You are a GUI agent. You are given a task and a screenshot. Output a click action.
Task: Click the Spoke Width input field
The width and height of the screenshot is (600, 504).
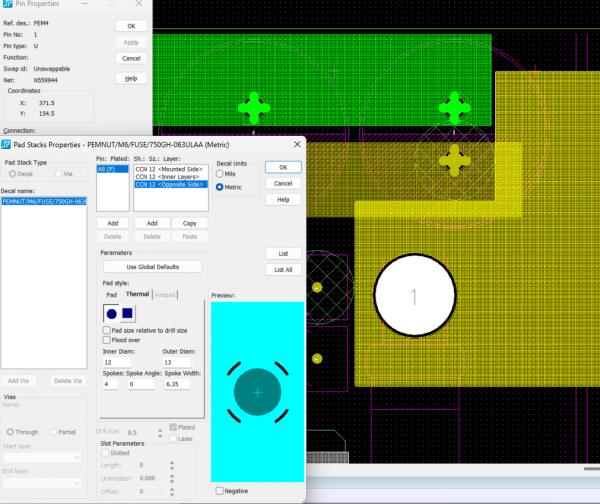[x=178, y=383]
